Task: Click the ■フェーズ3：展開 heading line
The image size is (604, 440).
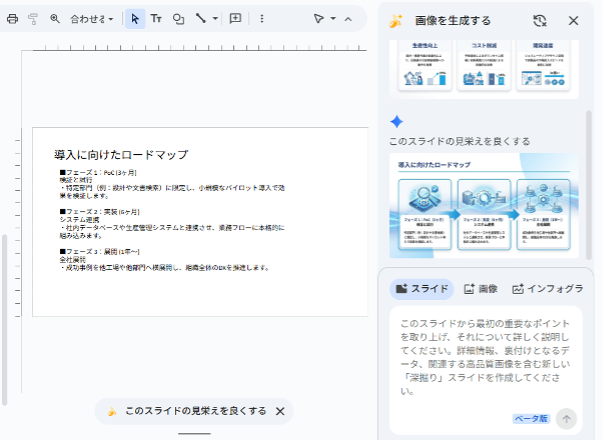Action: pos(99,252)
